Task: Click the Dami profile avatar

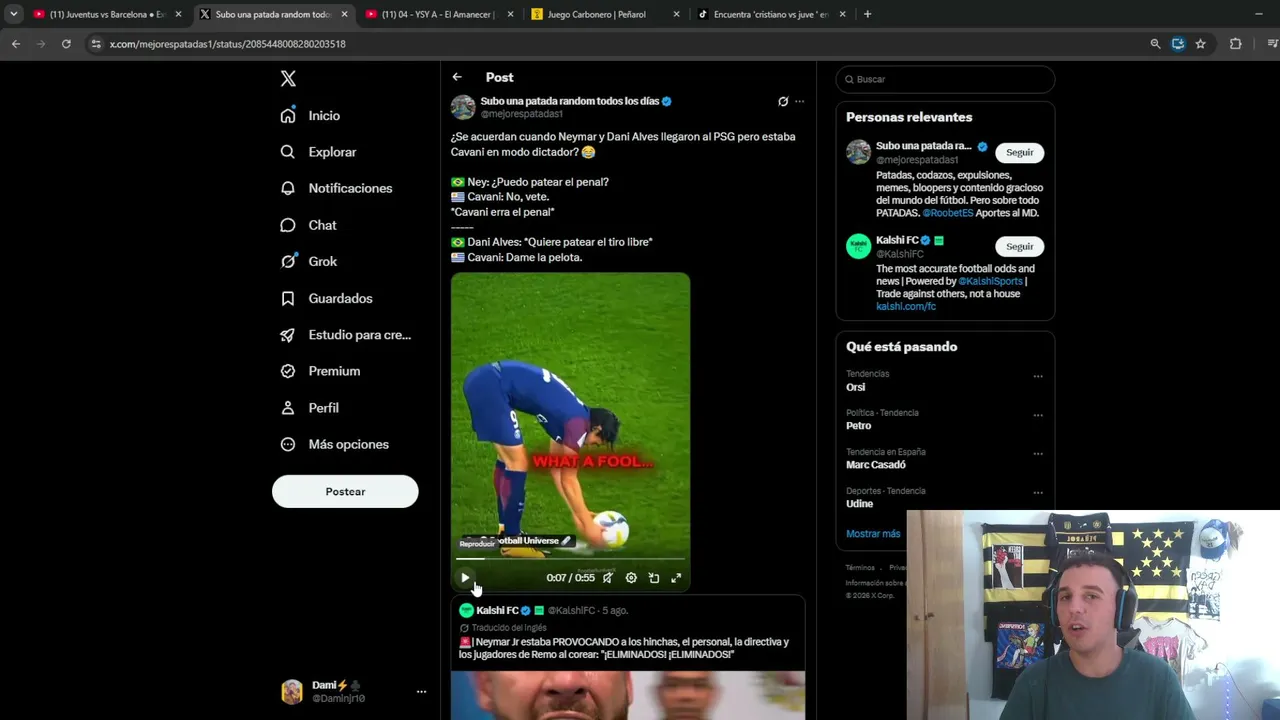Action: click(292, 691)
